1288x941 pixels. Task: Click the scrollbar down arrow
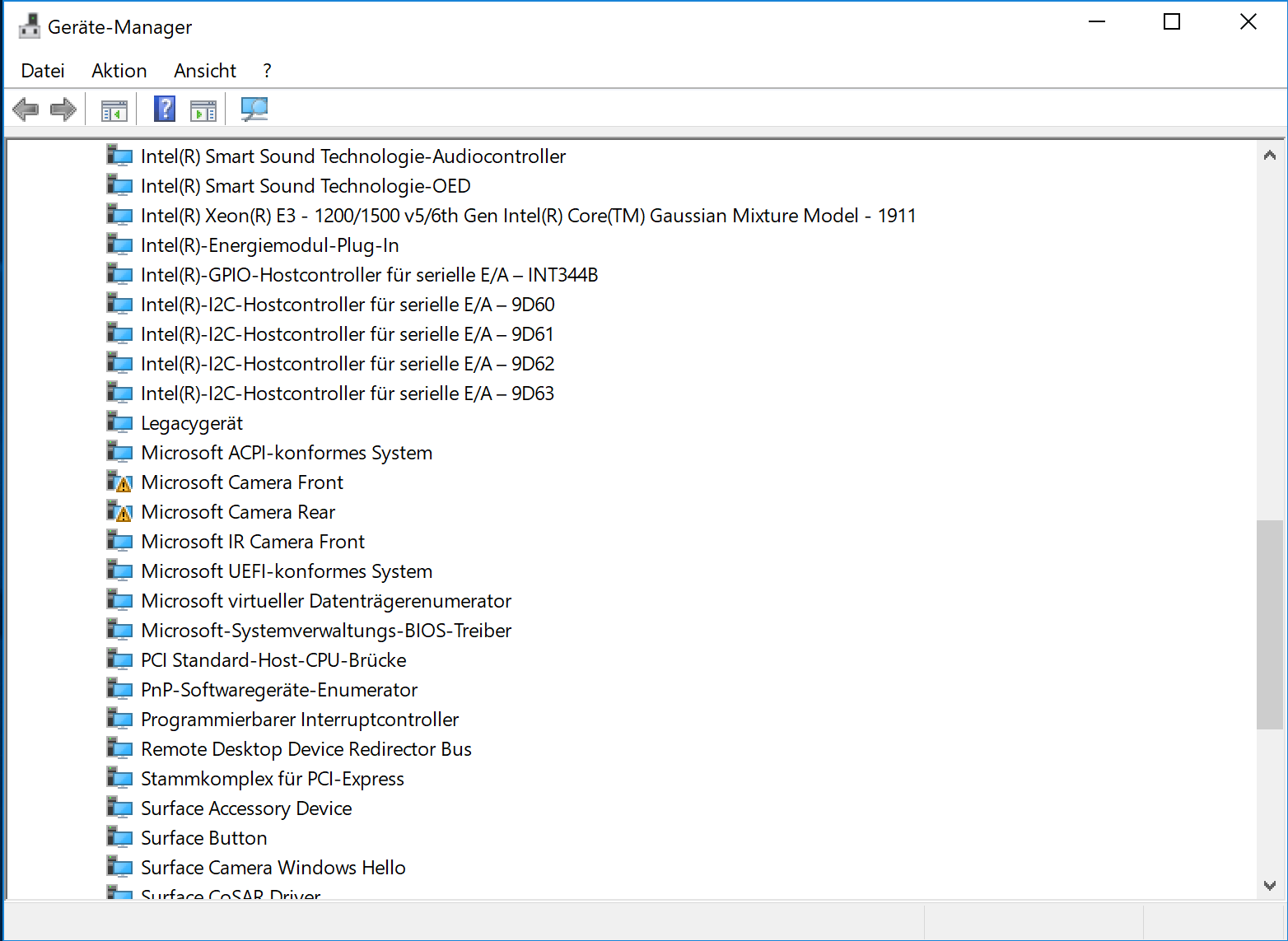click(x=1269, y=885)
